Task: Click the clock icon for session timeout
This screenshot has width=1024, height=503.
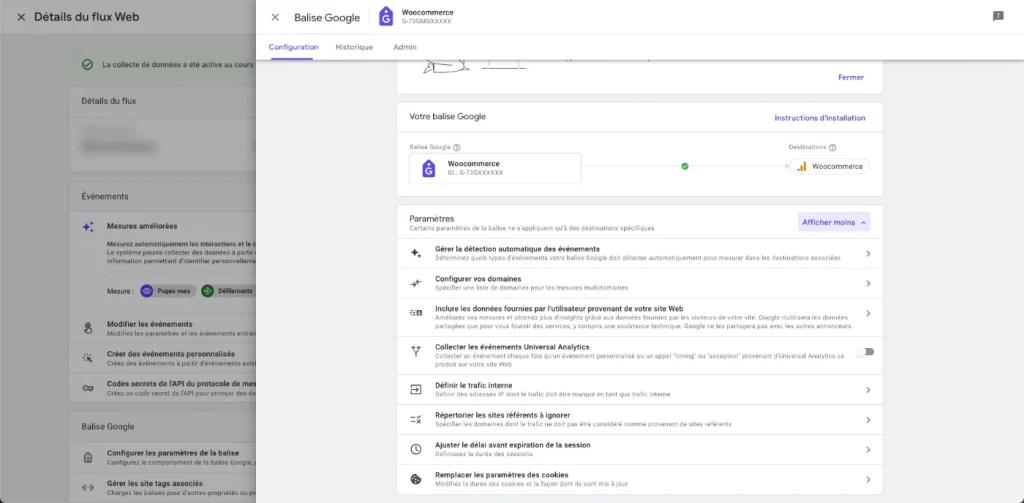Action: click(415, 449)
